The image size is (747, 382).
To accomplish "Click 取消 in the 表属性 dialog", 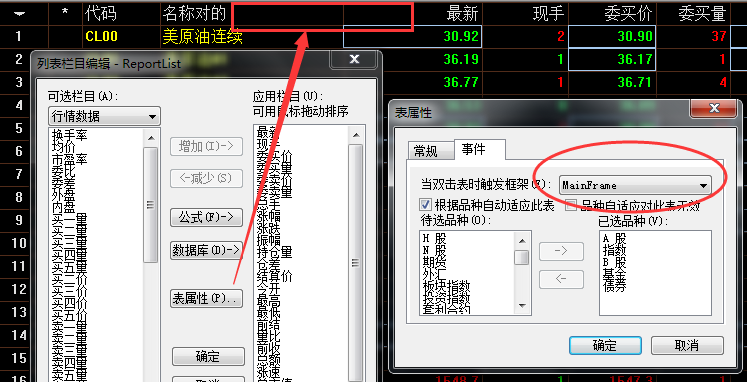I will pos(687,345).
